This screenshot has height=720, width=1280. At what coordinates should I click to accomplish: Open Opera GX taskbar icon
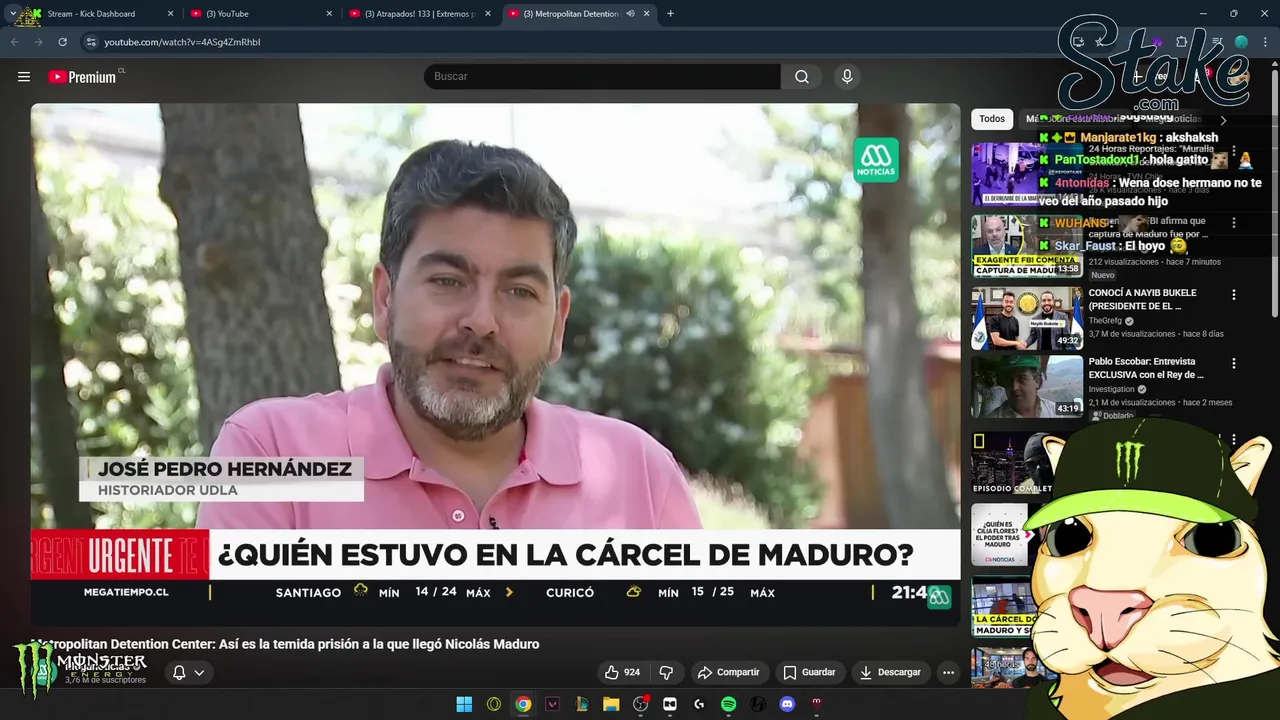pyautogui.click(x=494, y=704)
